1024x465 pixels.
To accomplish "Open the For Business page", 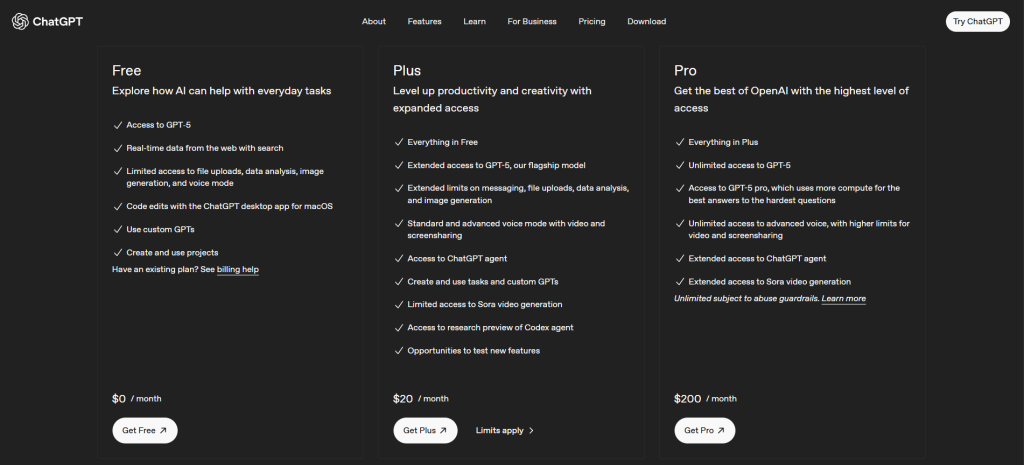I will coord(532,21).
